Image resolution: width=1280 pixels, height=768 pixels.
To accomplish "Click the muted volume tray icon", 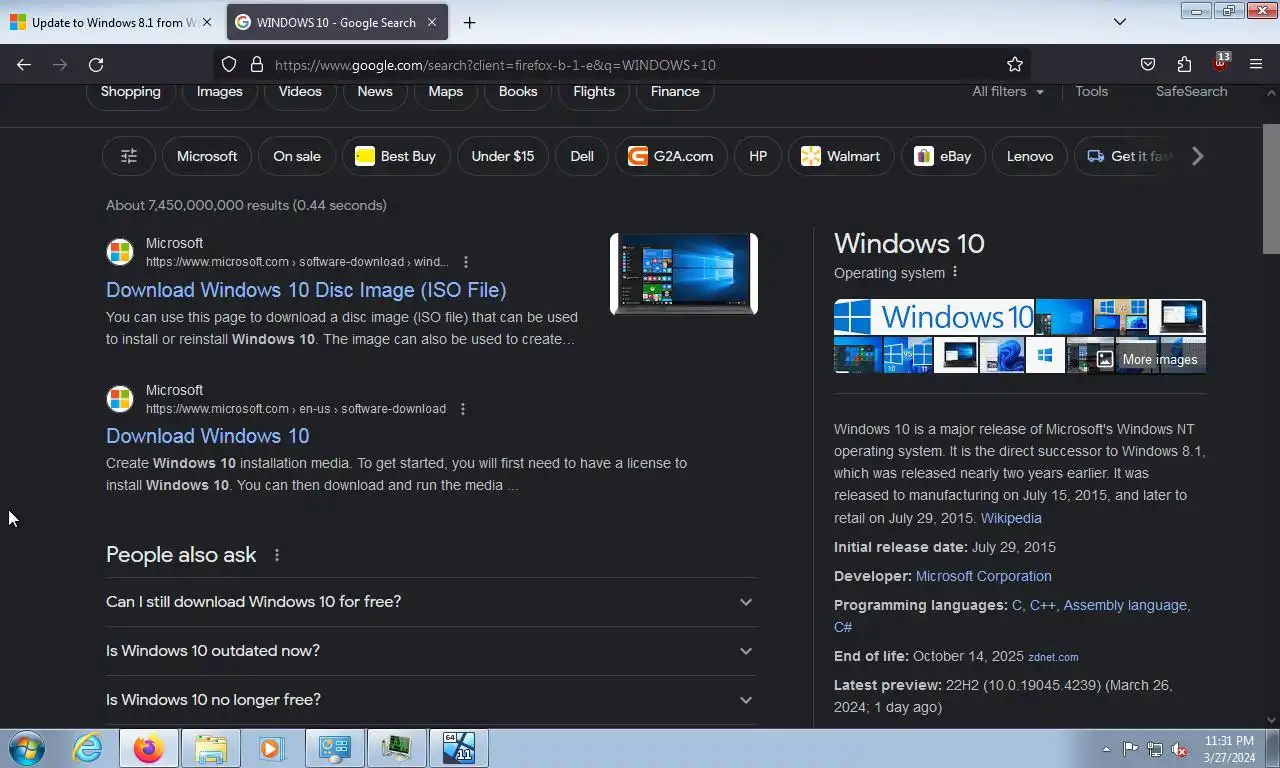I will pos(1179,749).
